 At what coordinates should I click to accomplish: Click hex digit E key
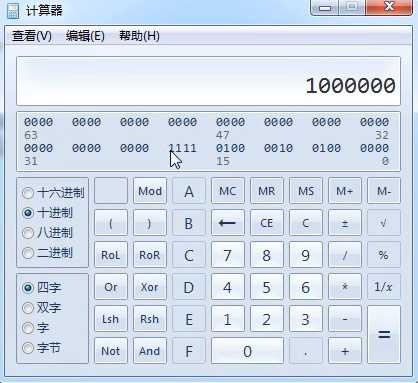(189, 319)
